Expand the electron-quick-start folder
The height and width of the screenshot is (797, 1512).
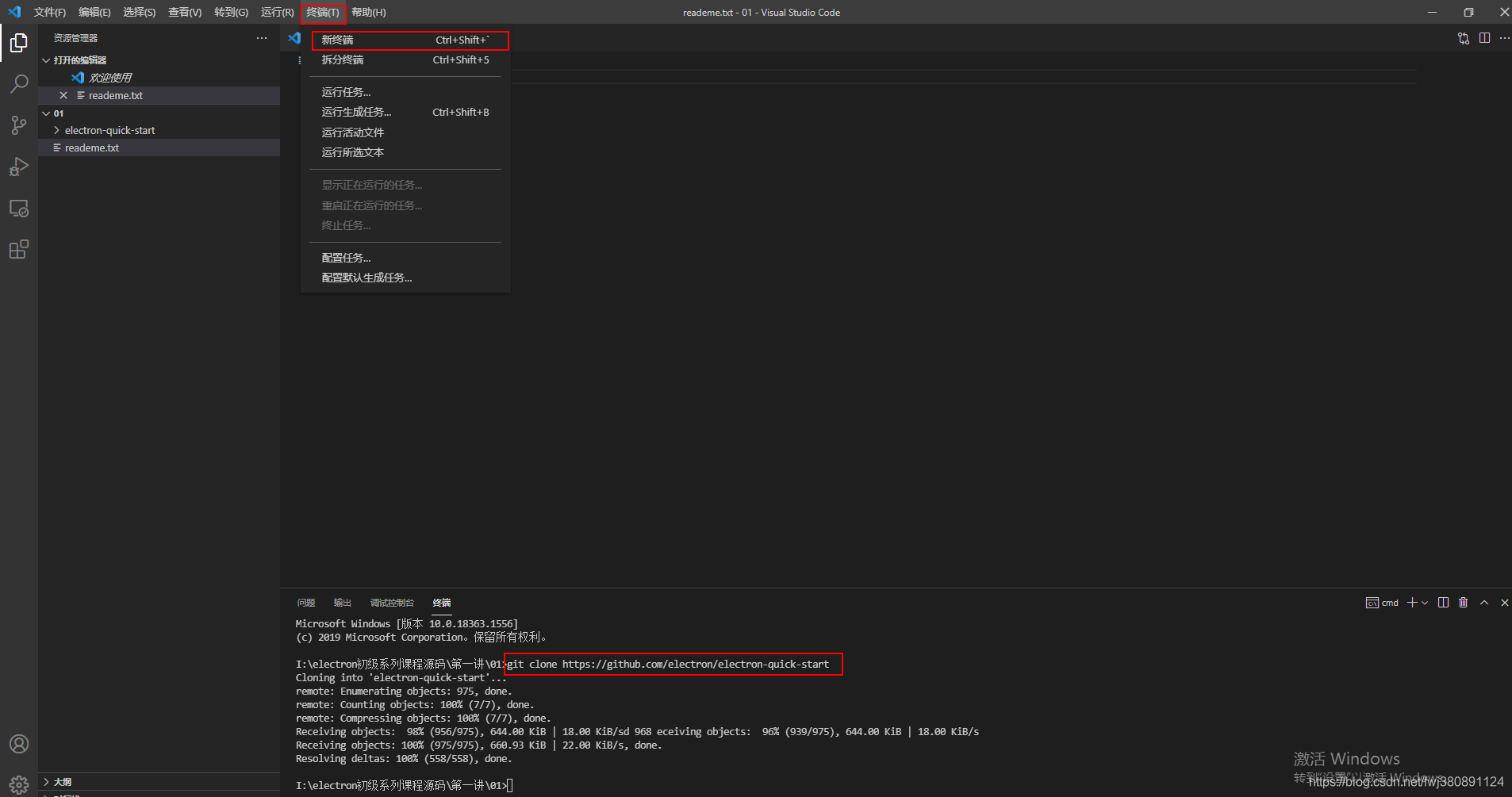pyautogui.click(x=56, y=130)
